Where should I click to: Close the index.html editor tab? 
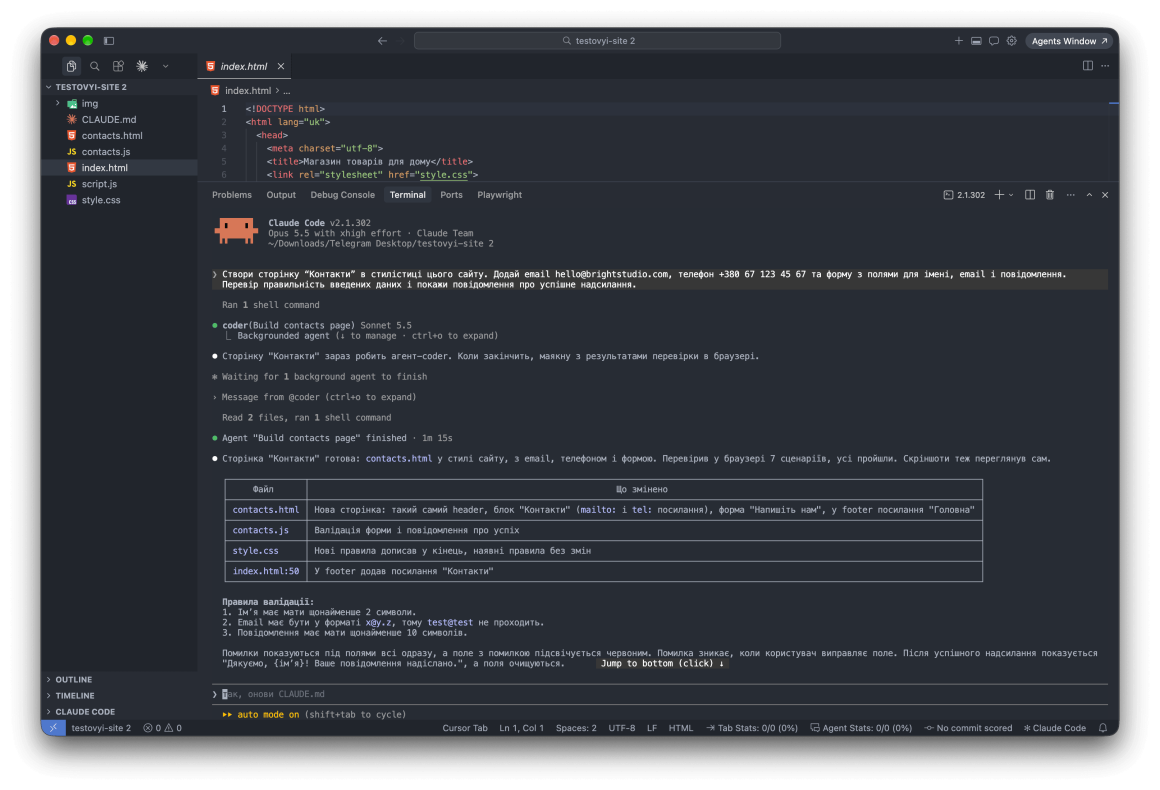(x=281, y=67)
